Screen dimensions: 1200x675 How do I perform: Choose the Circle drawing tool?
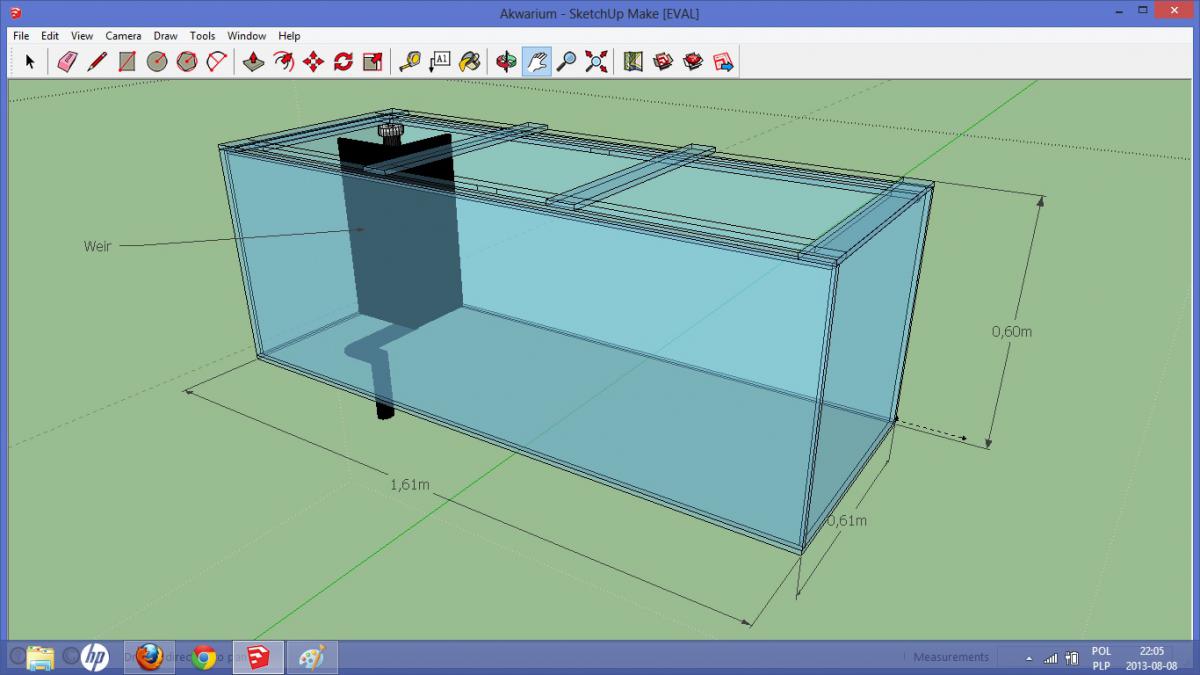tap(157, 62)
